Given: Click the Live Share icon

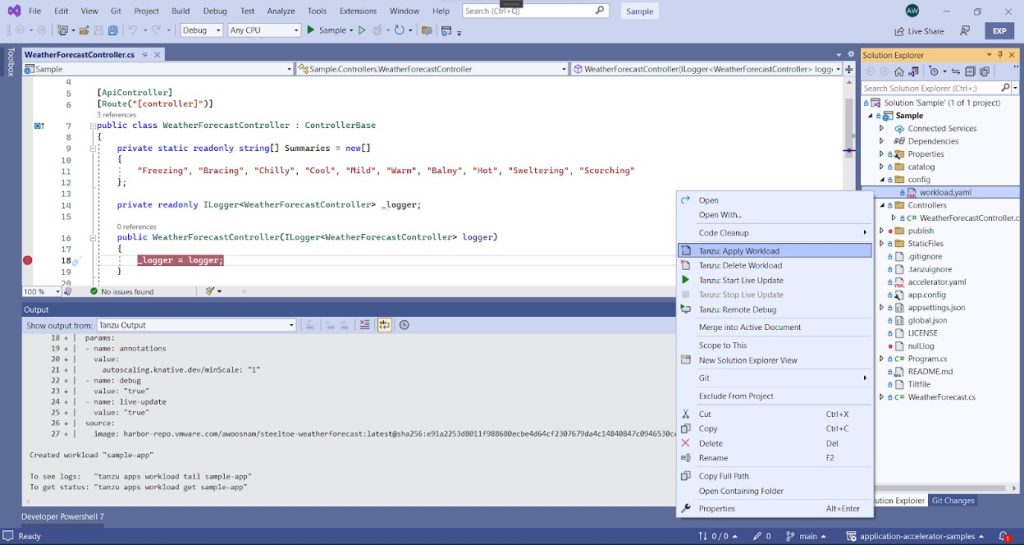Looking at the screenshot, I should point(899,31).
